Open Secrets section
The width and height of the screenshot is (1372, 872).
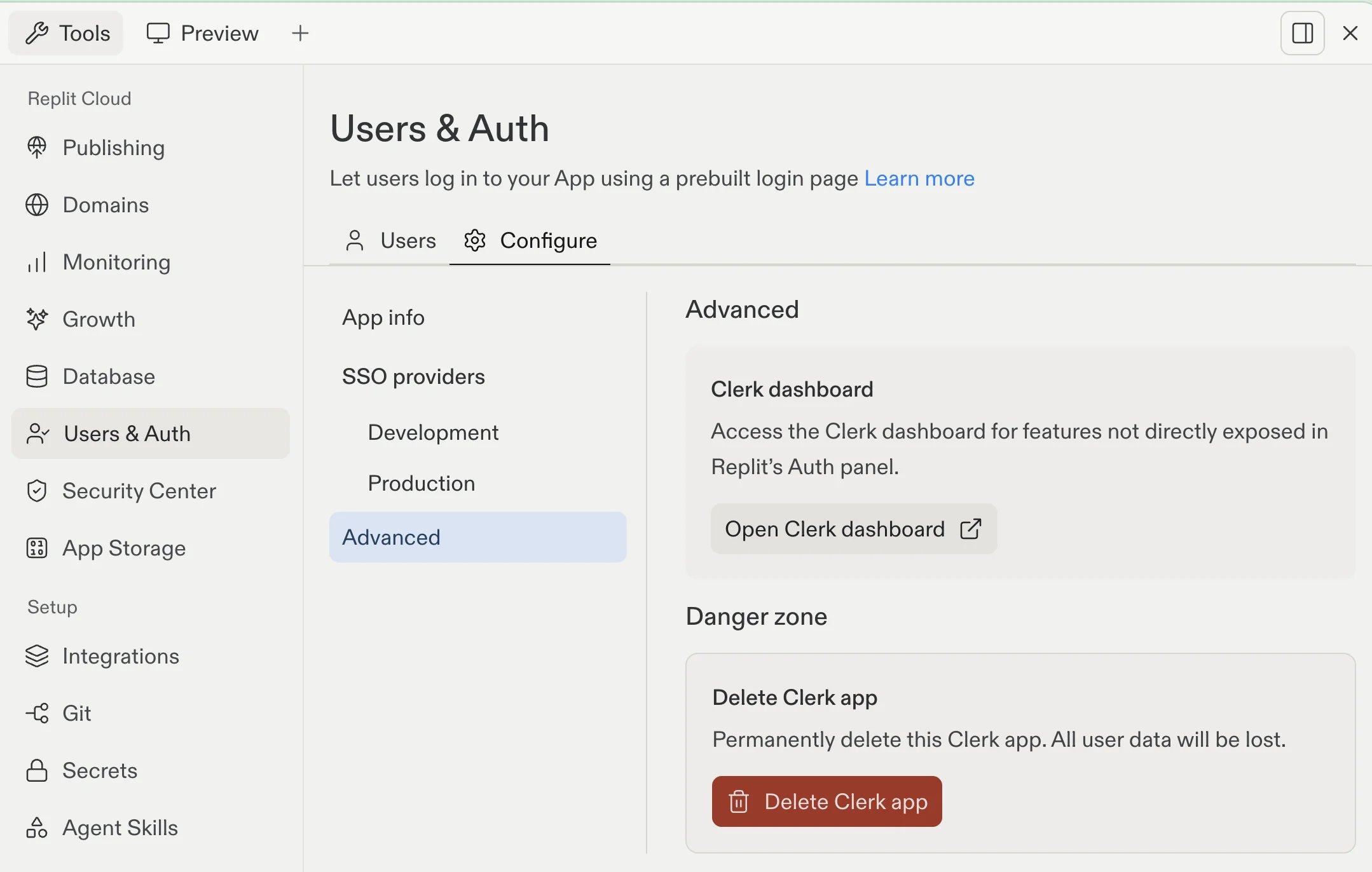(x=151, y=770)
